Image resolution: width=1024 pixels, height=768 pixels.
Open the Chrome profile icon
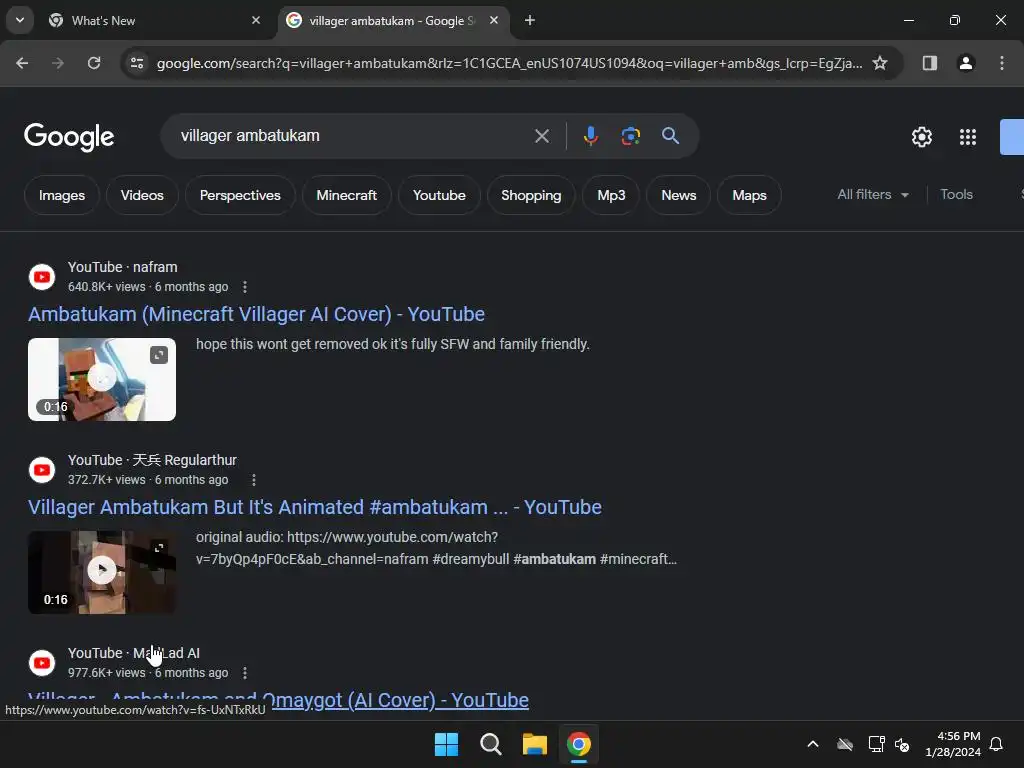point(966,63)
